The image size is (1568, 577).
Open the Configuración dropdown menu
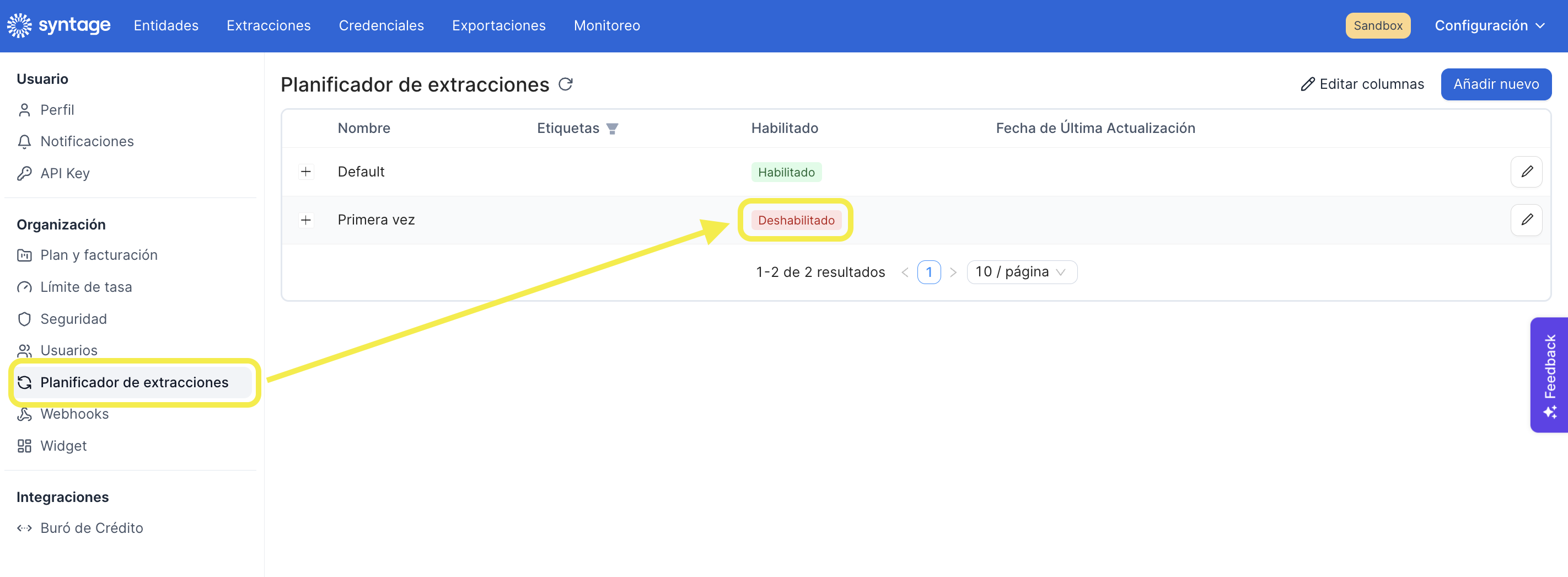[x=1490, y=25]
